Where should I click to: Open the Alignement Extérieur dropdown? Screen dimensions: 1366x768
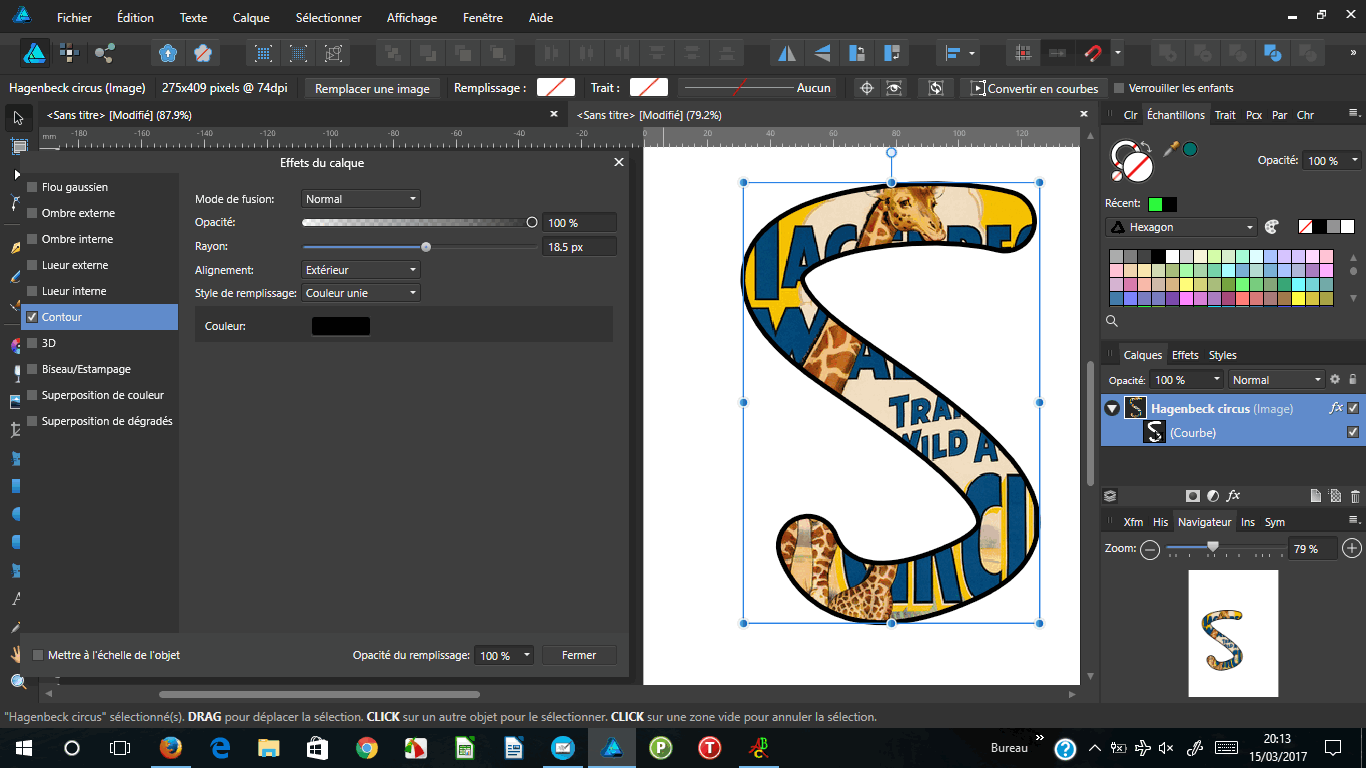pos(361,270)
